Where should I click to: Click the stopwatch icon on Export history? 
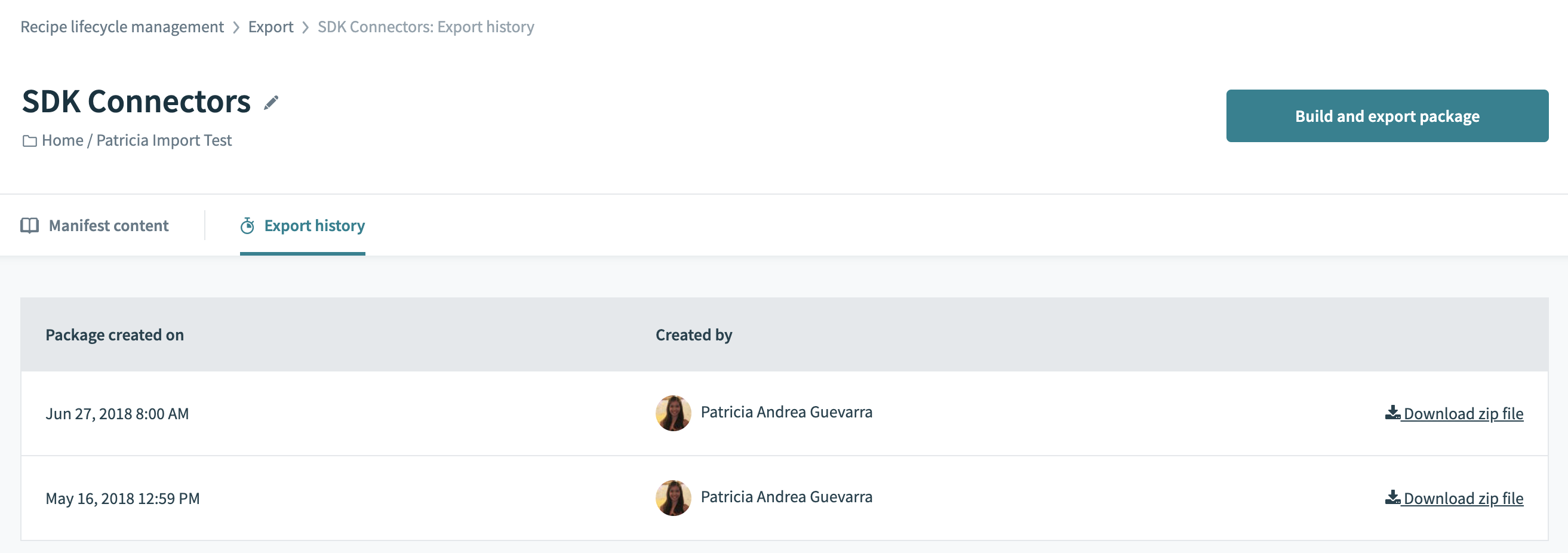(247, 225)
